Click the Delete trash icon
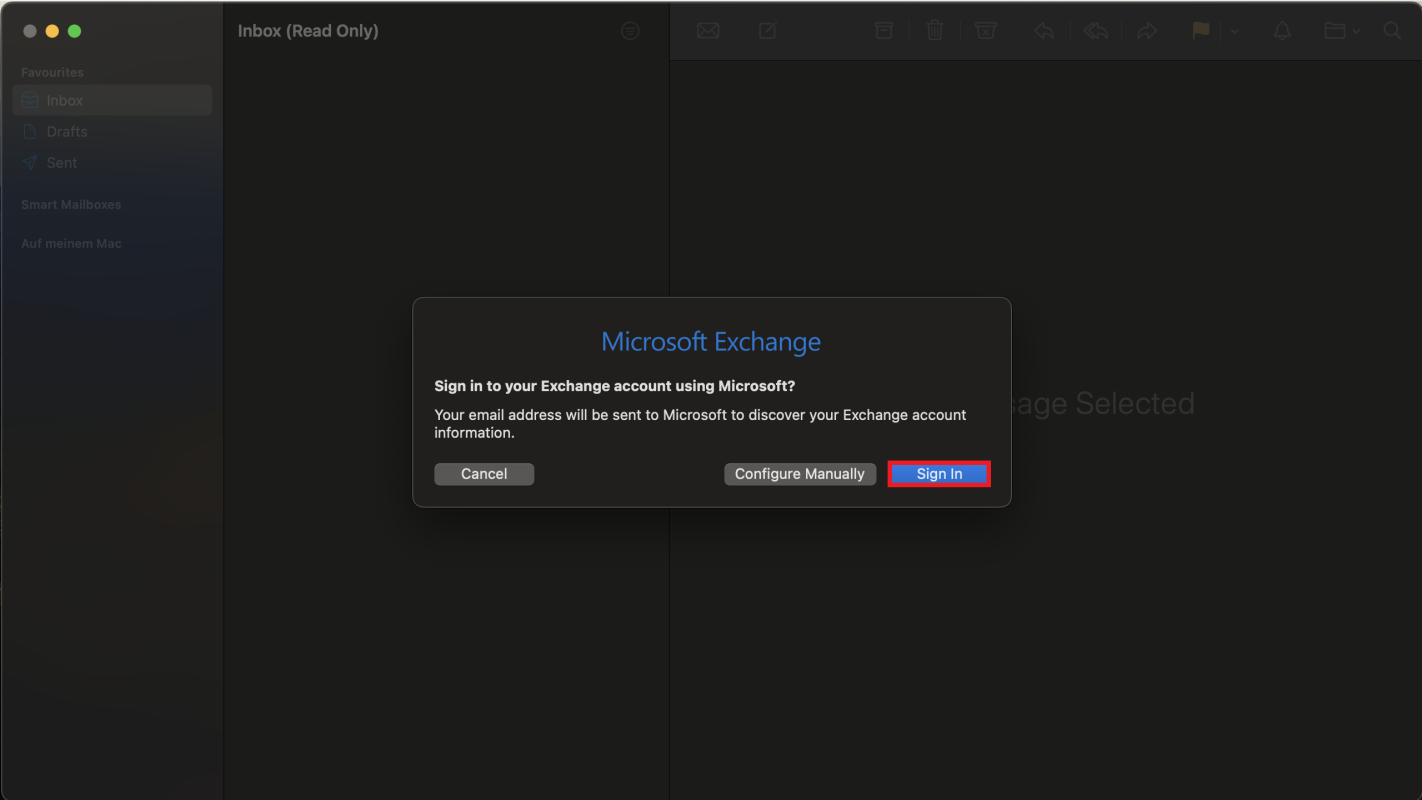The height and width of the screenshot is (800, 1422). [x=935, y=31]
